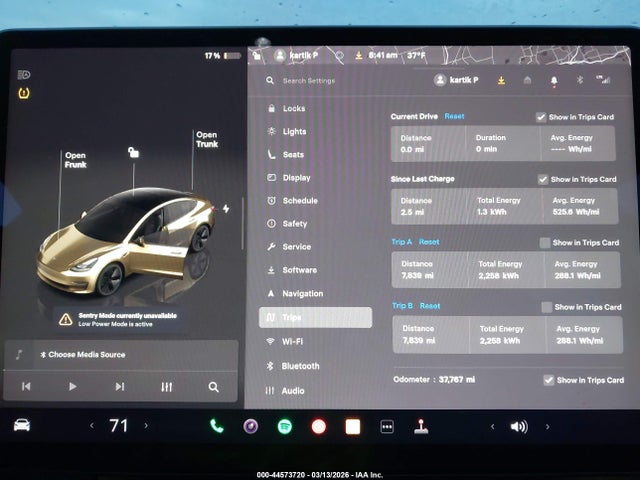Reset the Current Drive stats

click(454, 116)
